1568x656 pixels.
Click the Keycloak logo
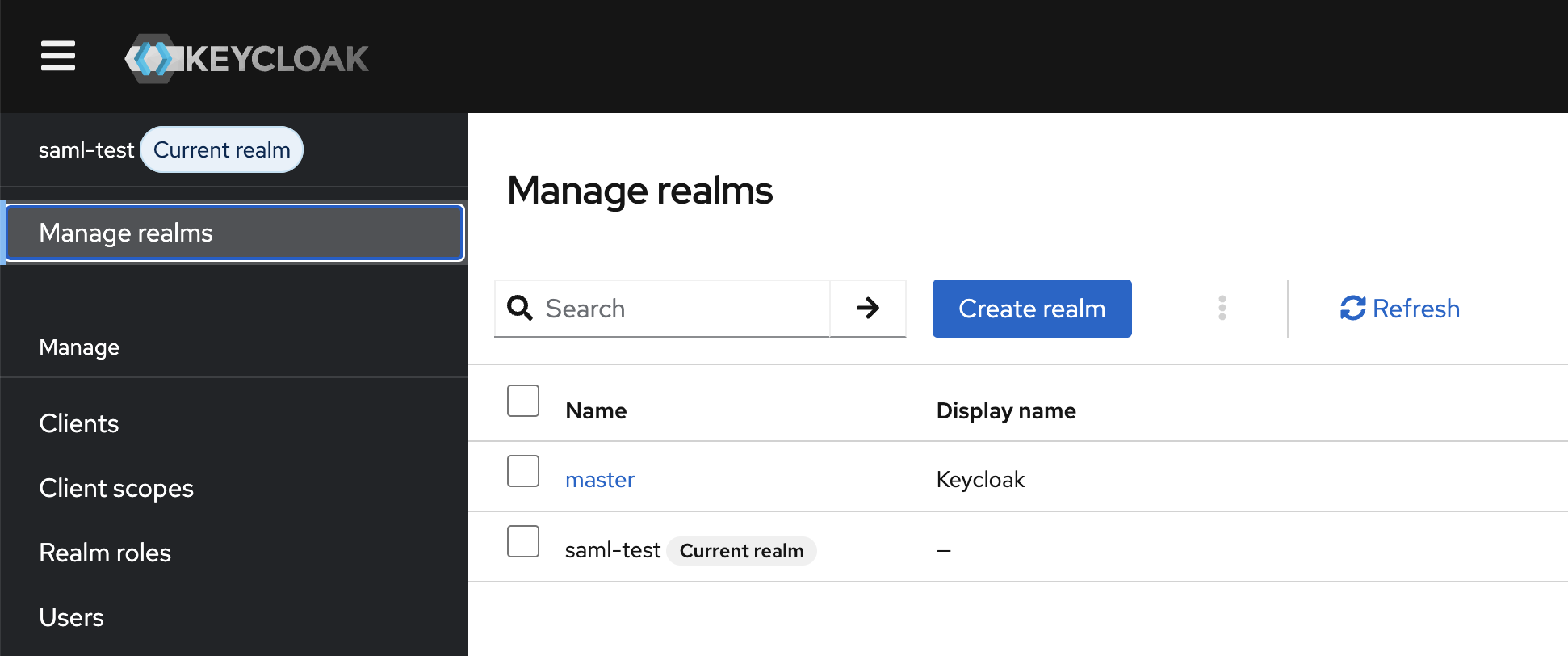[x=247, y=58]
